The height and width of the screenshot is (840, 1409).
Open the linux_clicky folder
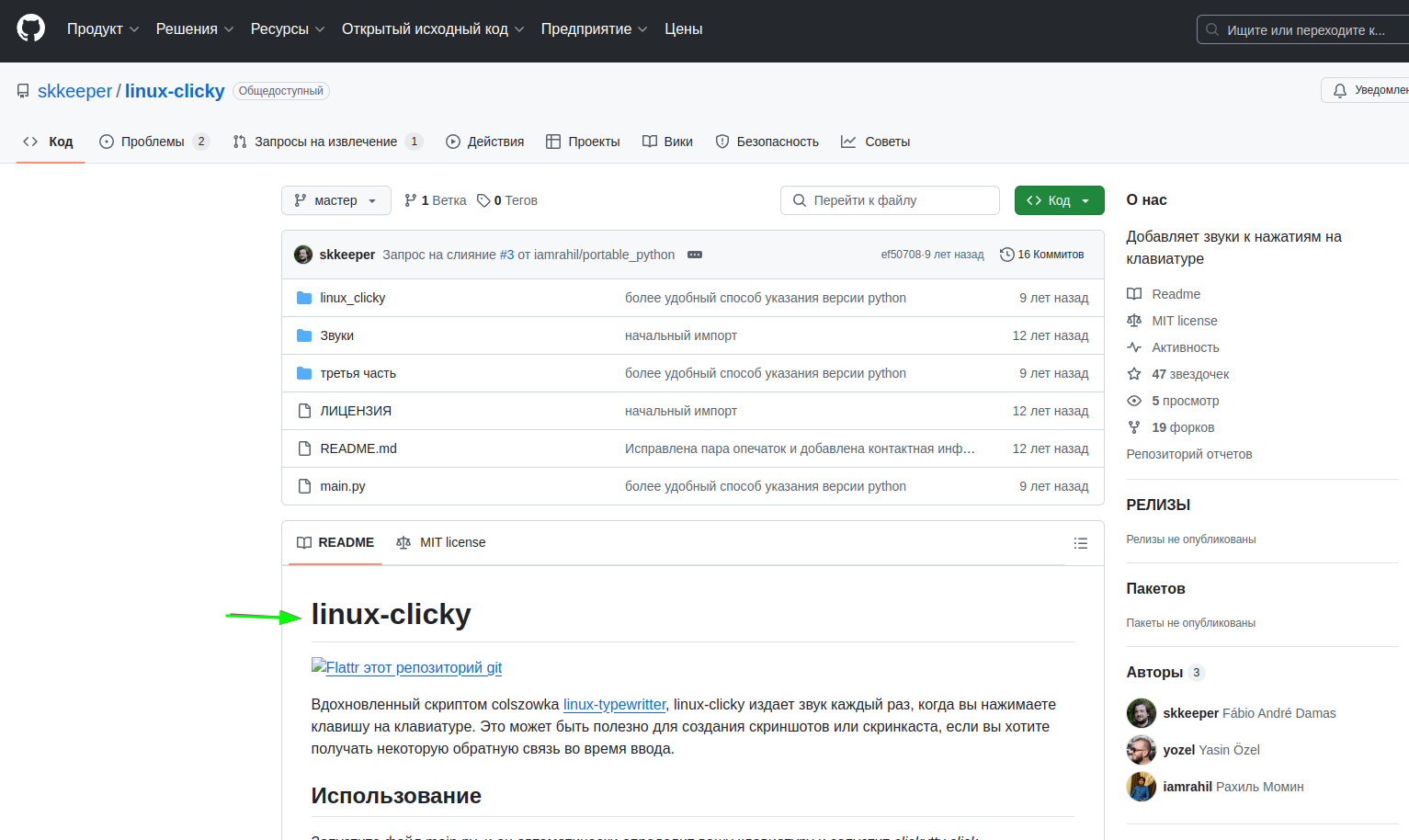coord(352,298)
